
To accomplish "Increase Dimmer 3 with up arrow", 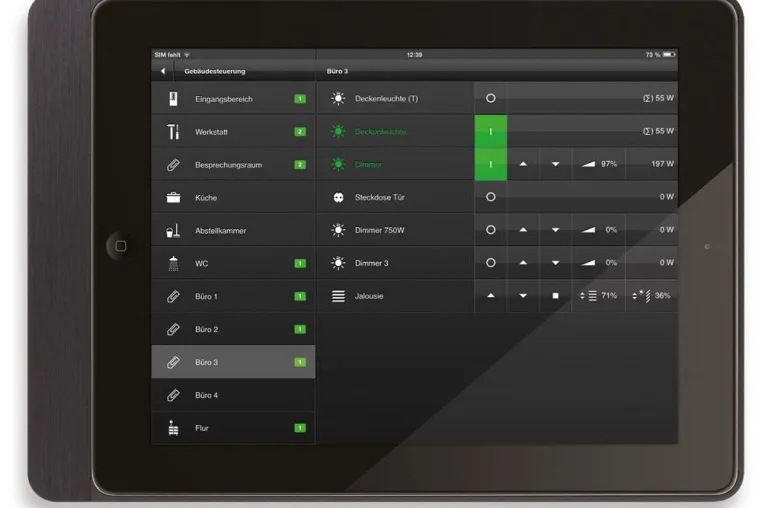I will [x=523, y=263].
